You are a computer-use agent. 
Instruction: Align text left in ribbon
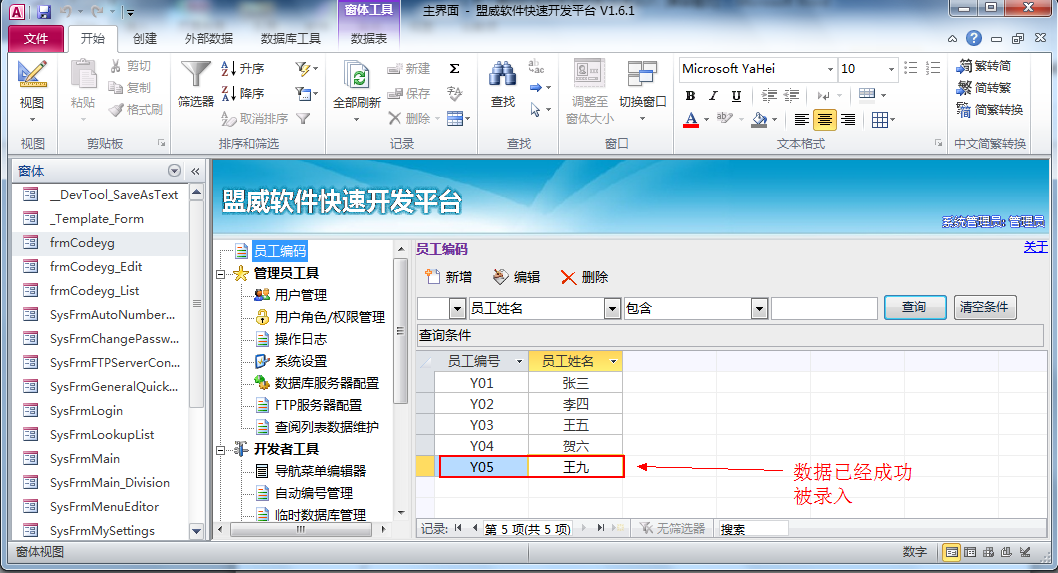tap(802, 120)
